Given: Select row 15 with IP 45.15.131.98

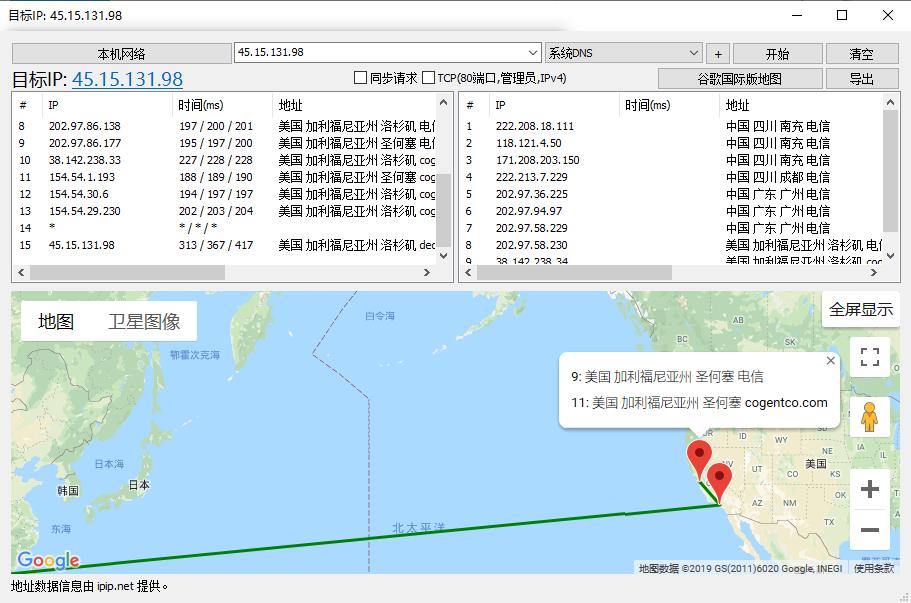Looking at the screenshot, I should tap(82, 245).
